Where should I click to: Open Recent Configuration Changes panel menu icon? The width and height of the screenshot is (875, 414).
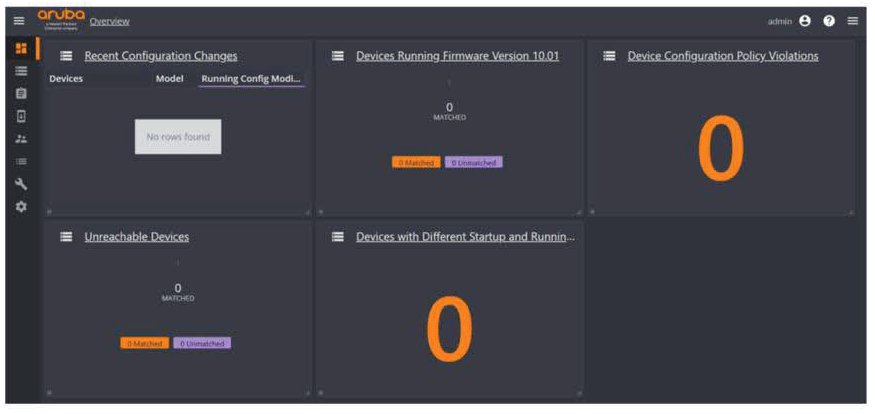tap(67, 56)
